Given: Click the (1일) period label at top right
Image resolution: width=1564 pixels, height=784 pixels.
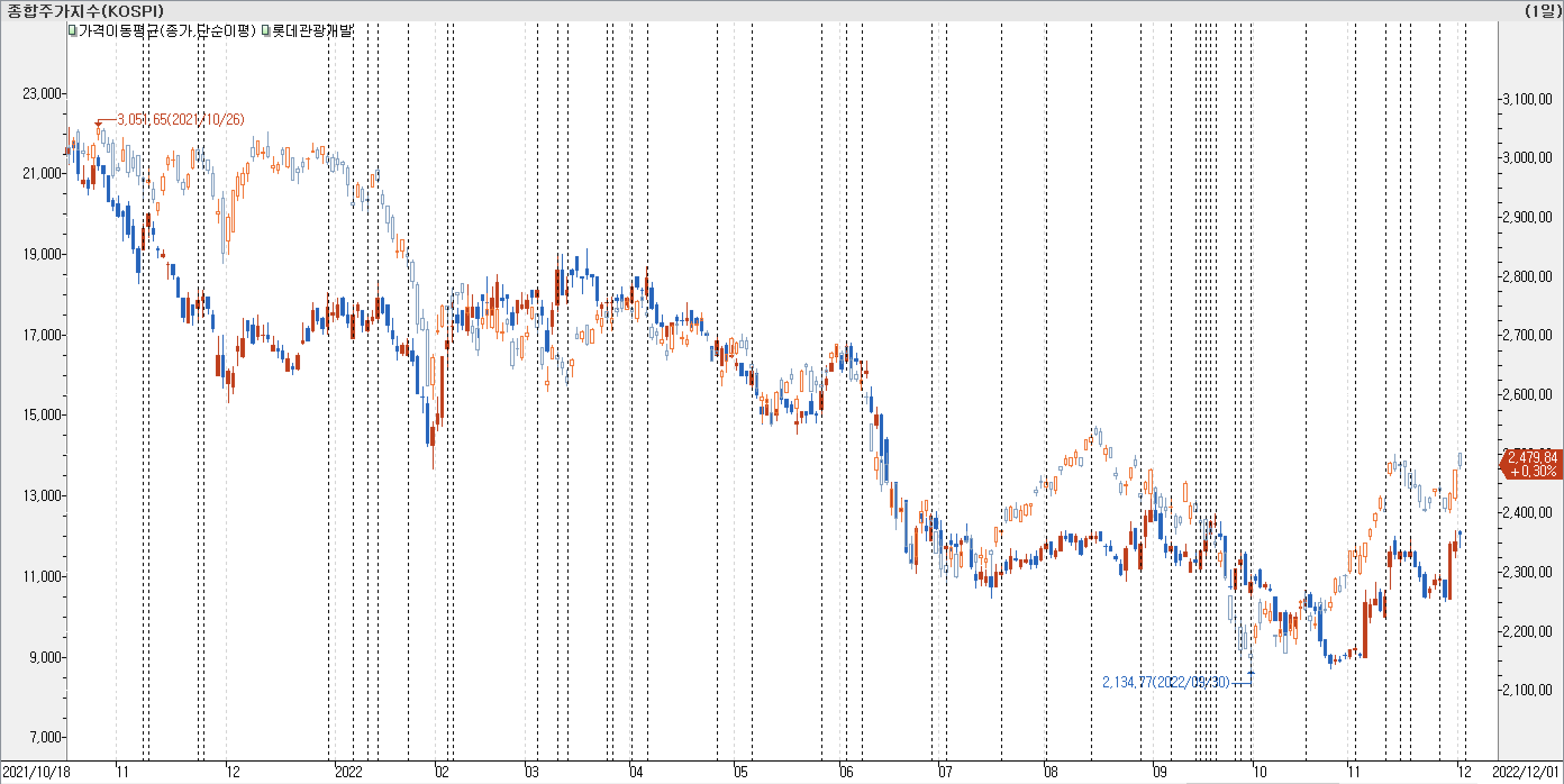Looking at the screenshot, I should (1543, 11).
